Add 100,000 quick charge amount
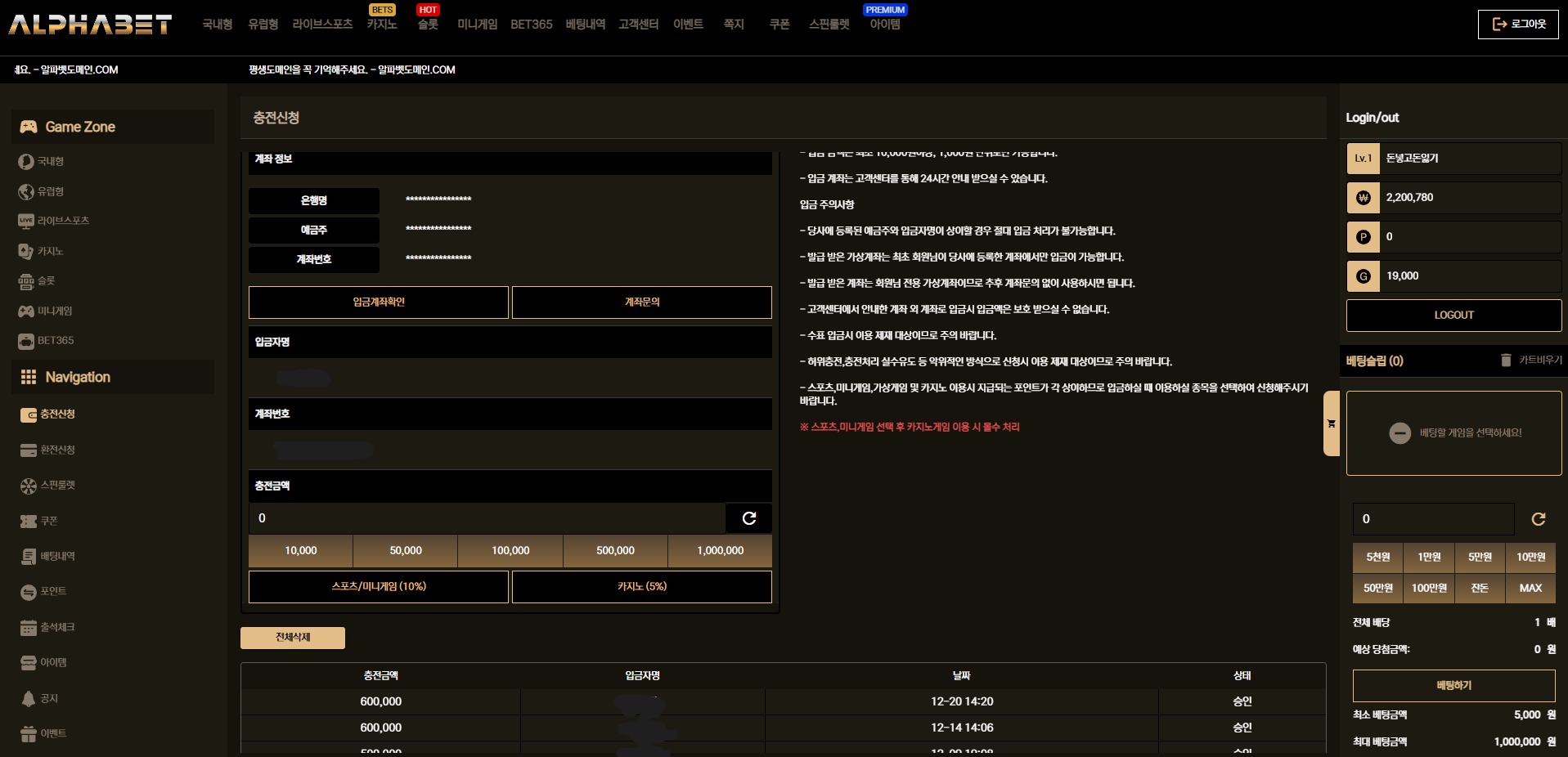Screen dimensions: 1568x757 click(510, 551)
